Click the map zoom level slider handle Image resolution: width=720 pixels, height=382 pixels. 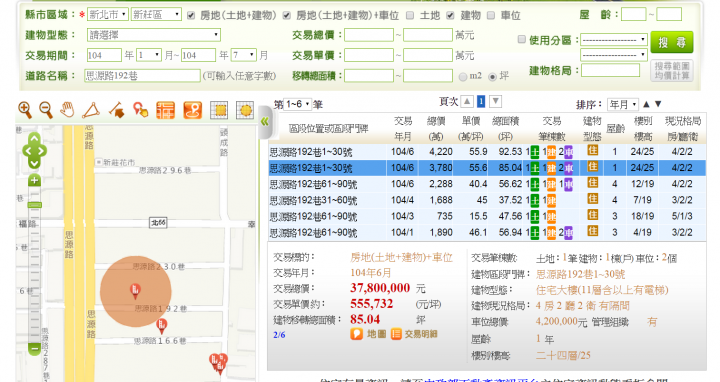click(x=34, y=205)
